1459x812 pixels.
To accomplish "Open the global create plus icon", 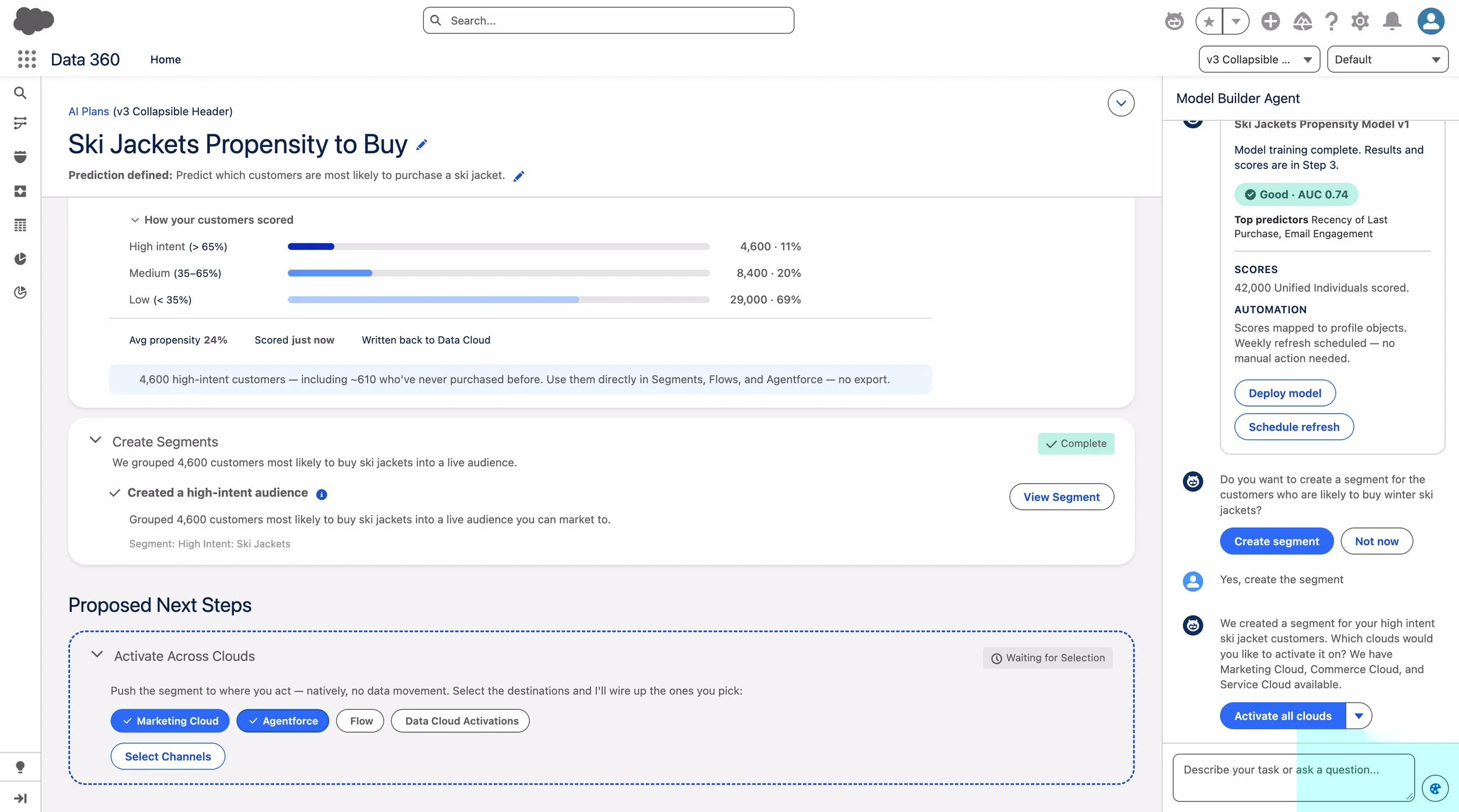I will [1270, 21].
